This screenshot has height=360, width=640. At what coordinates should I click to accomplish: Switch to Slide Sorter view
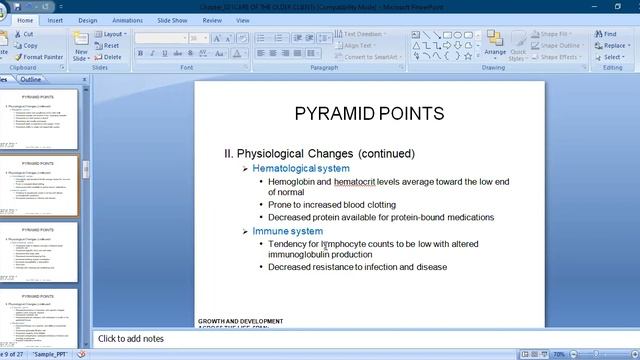click(534, 354)
